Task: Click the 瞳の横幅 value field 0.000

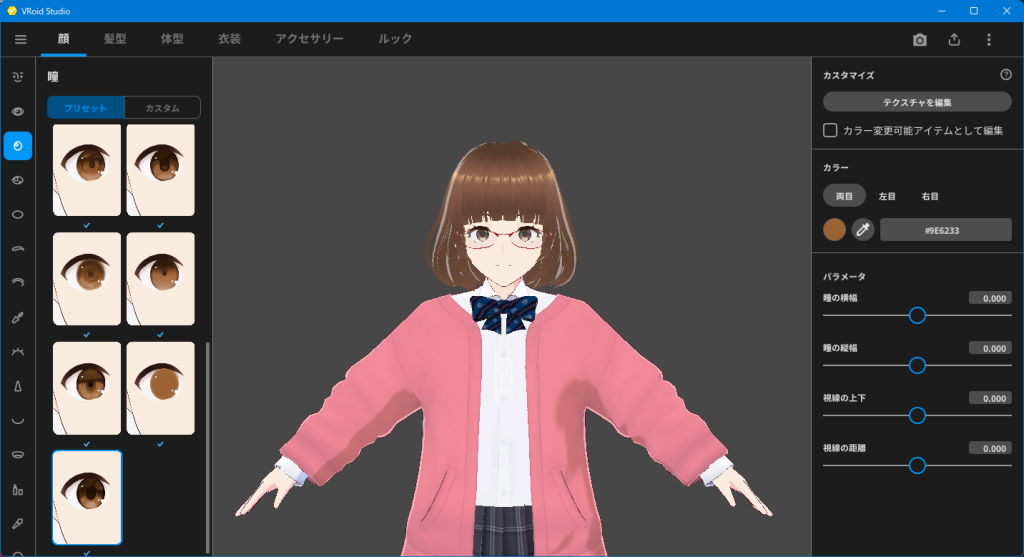Action: tap(991, 298)
